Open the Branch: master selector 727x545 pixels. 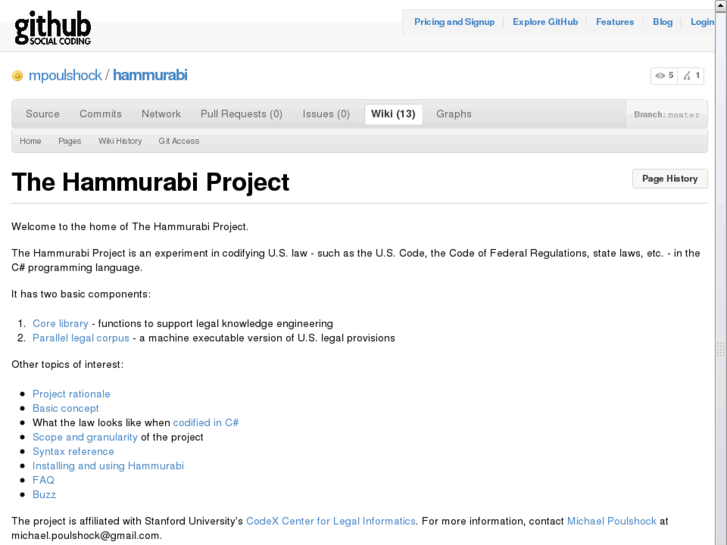point(666,114)
